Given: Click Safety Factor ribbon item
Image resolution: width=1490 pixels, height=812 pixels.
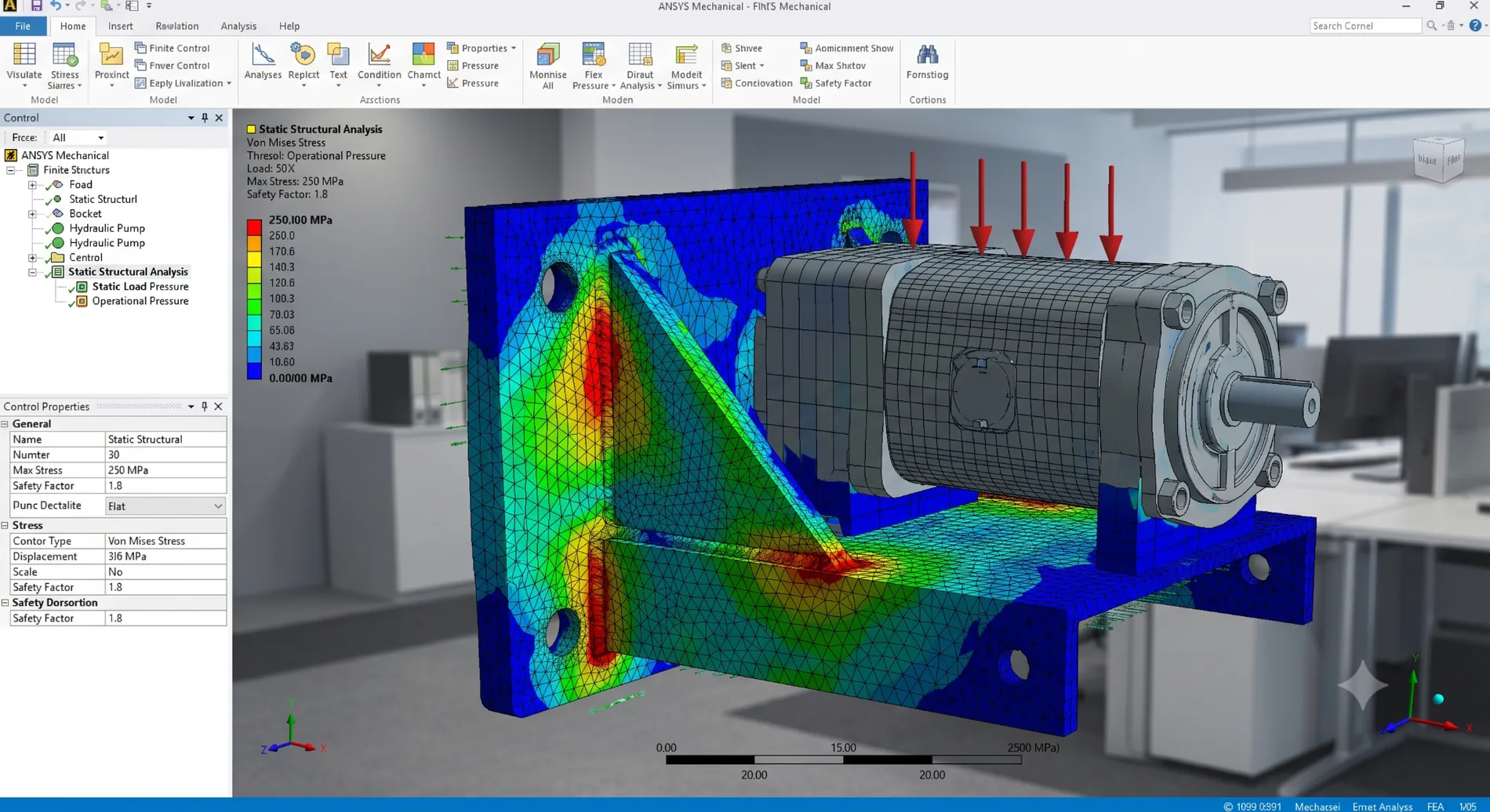Looking at the screenshot, I should click(x=835, y=83).
